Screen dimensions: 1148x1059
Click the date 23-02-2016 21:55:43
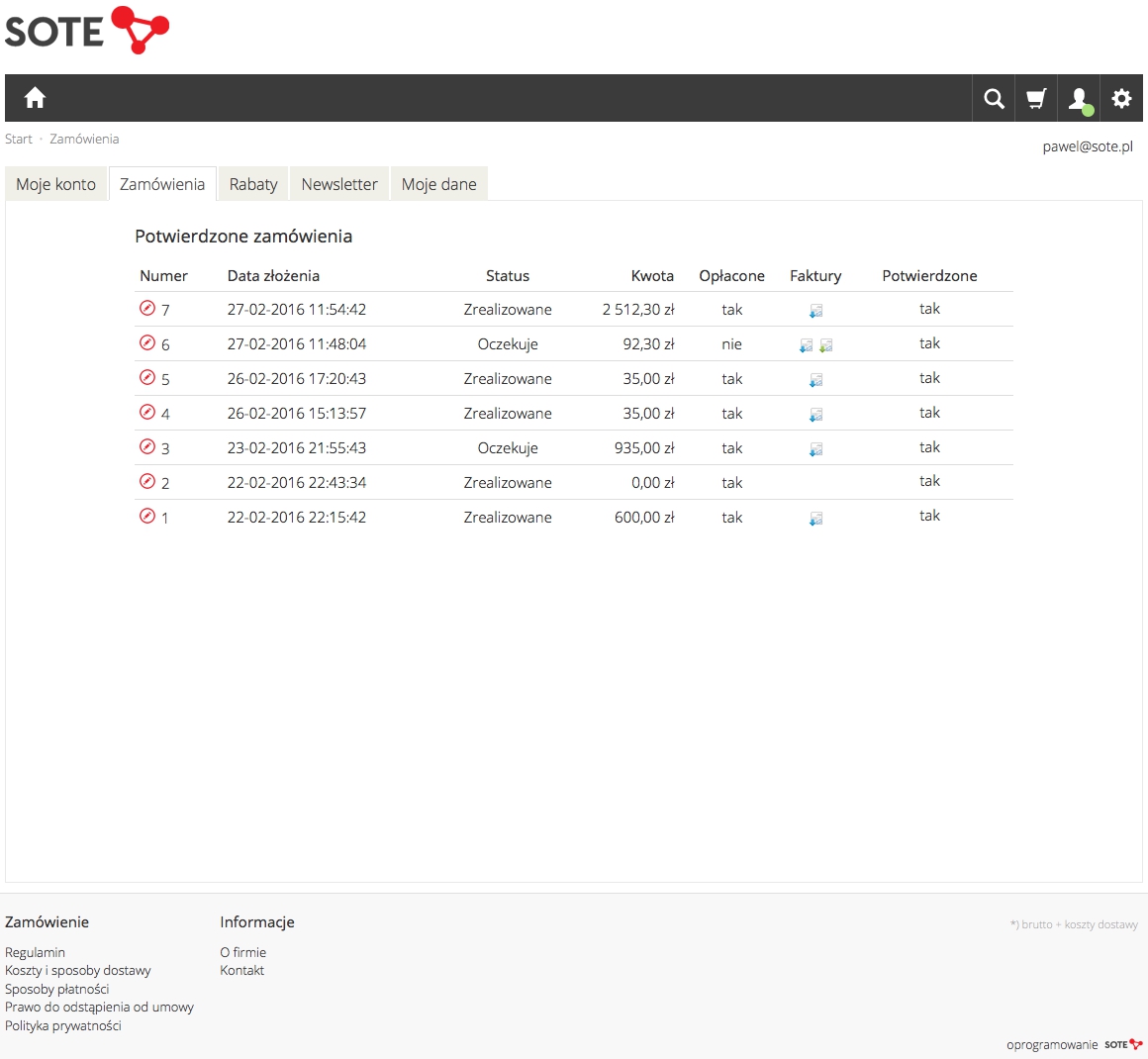coord(297,447)
